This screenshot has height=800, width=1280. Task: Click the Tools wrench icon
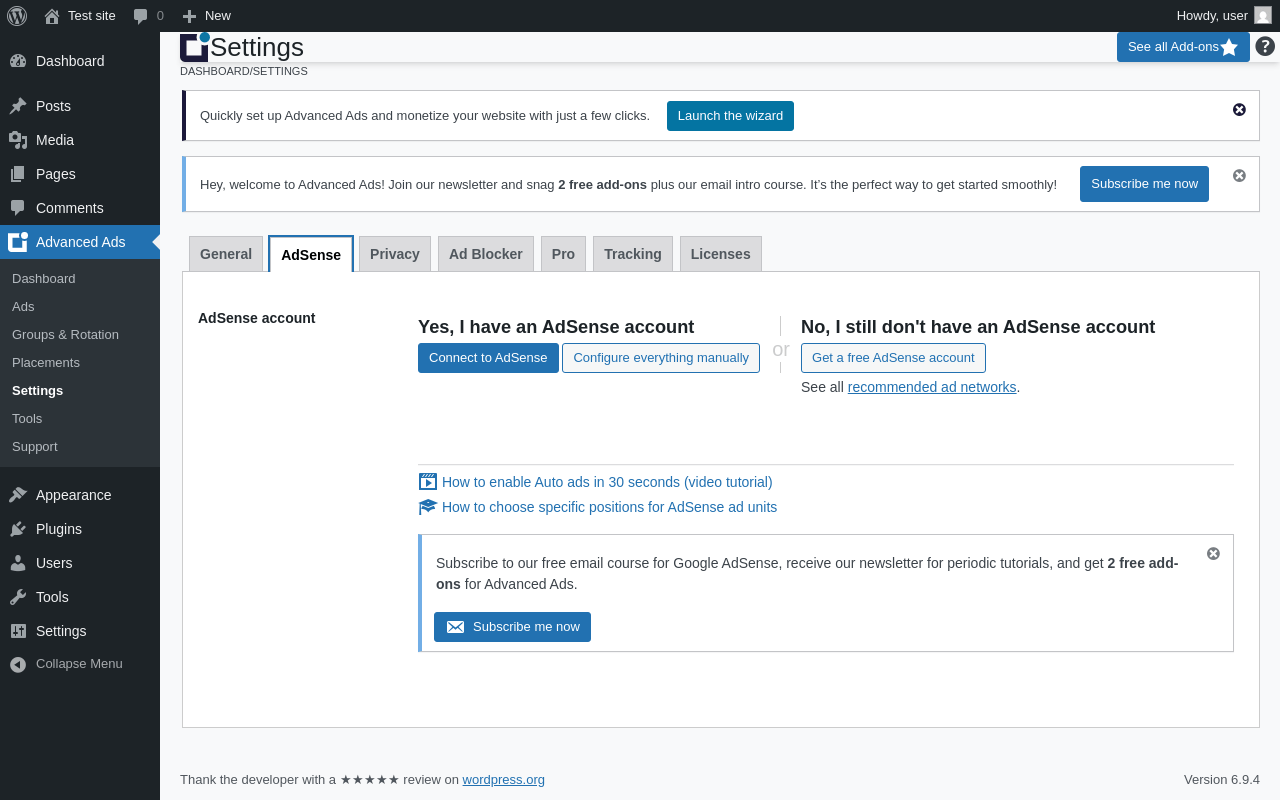point(18,597)
